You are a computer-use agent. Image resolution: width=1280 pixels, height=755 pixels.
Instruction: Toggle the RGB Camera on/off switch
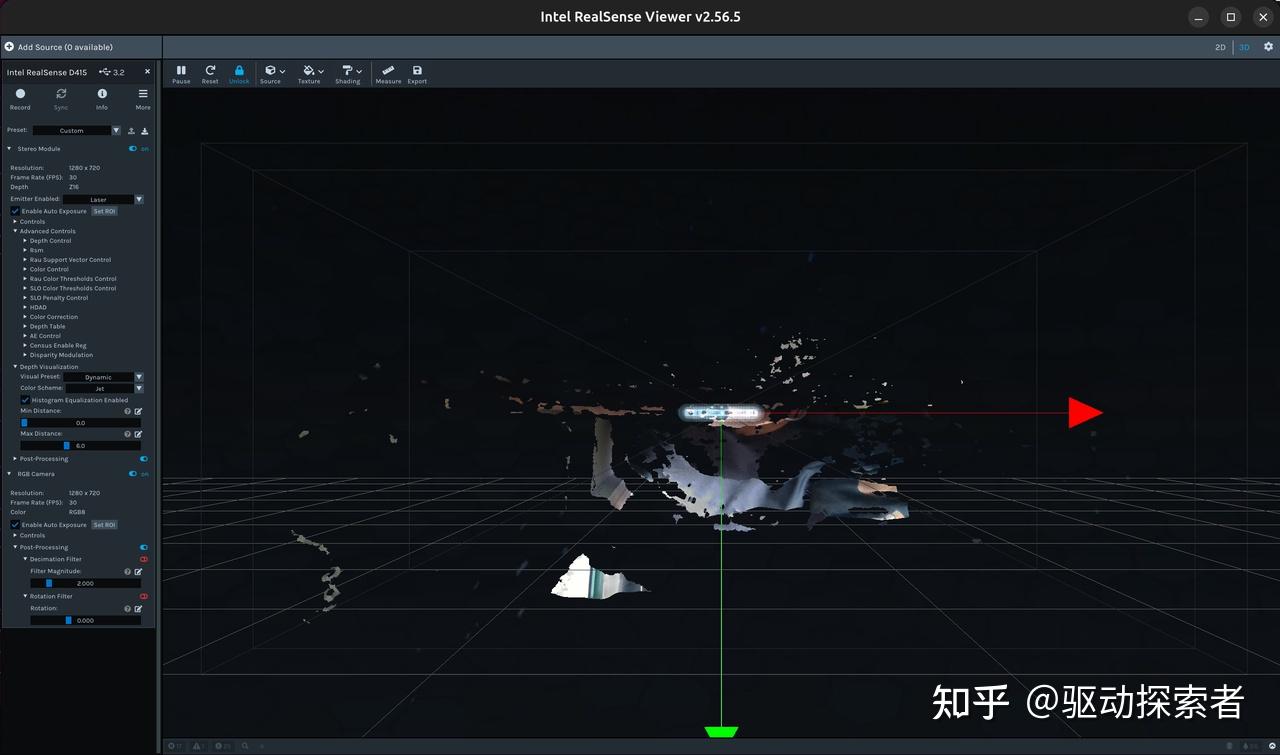tap(133, 474)
